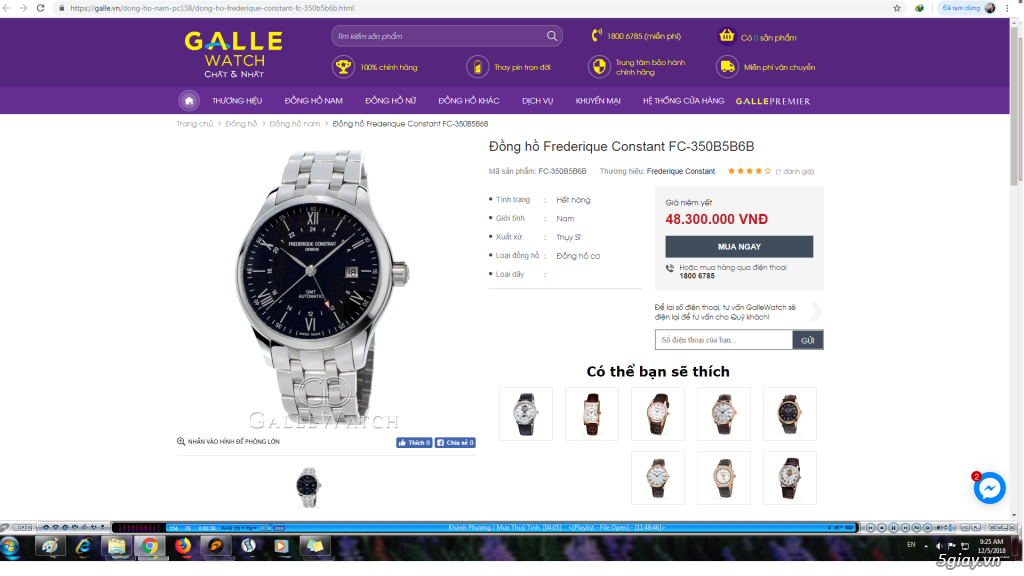Select the watch thumbnail below main image
Image resolution: width=1024 pixels, height=576 pixels.
pos(308,487)
